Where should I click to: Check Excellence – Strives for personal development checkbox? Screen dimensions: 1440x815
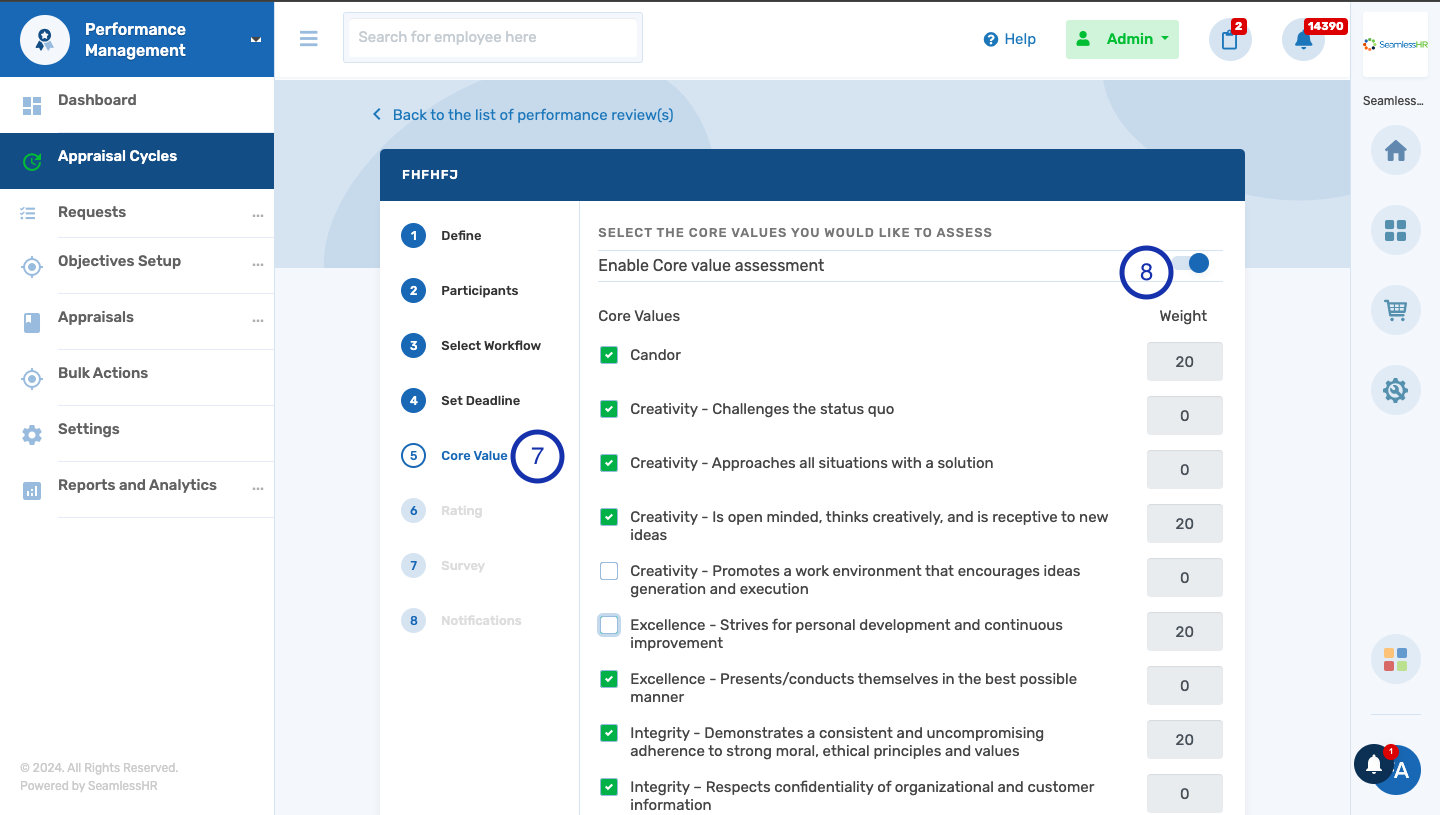pos(609,625)
